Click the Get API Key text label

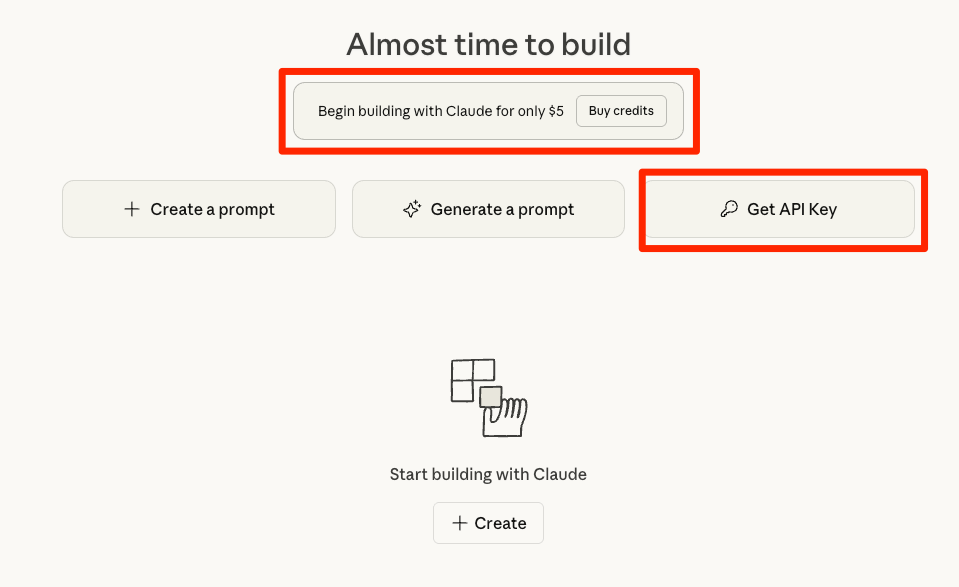(x=792, y=209)
